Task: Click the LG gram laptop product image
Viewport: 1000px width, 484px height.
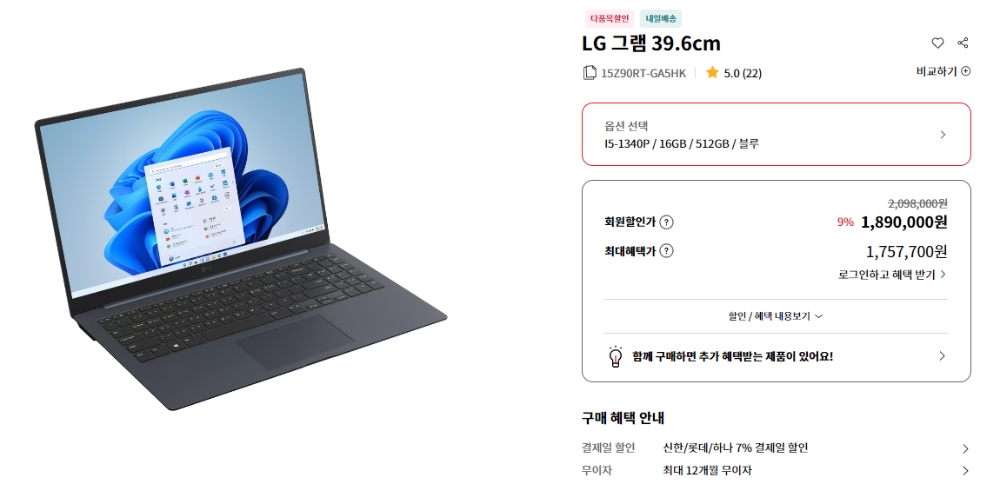Action: click(x=240, y=238)
